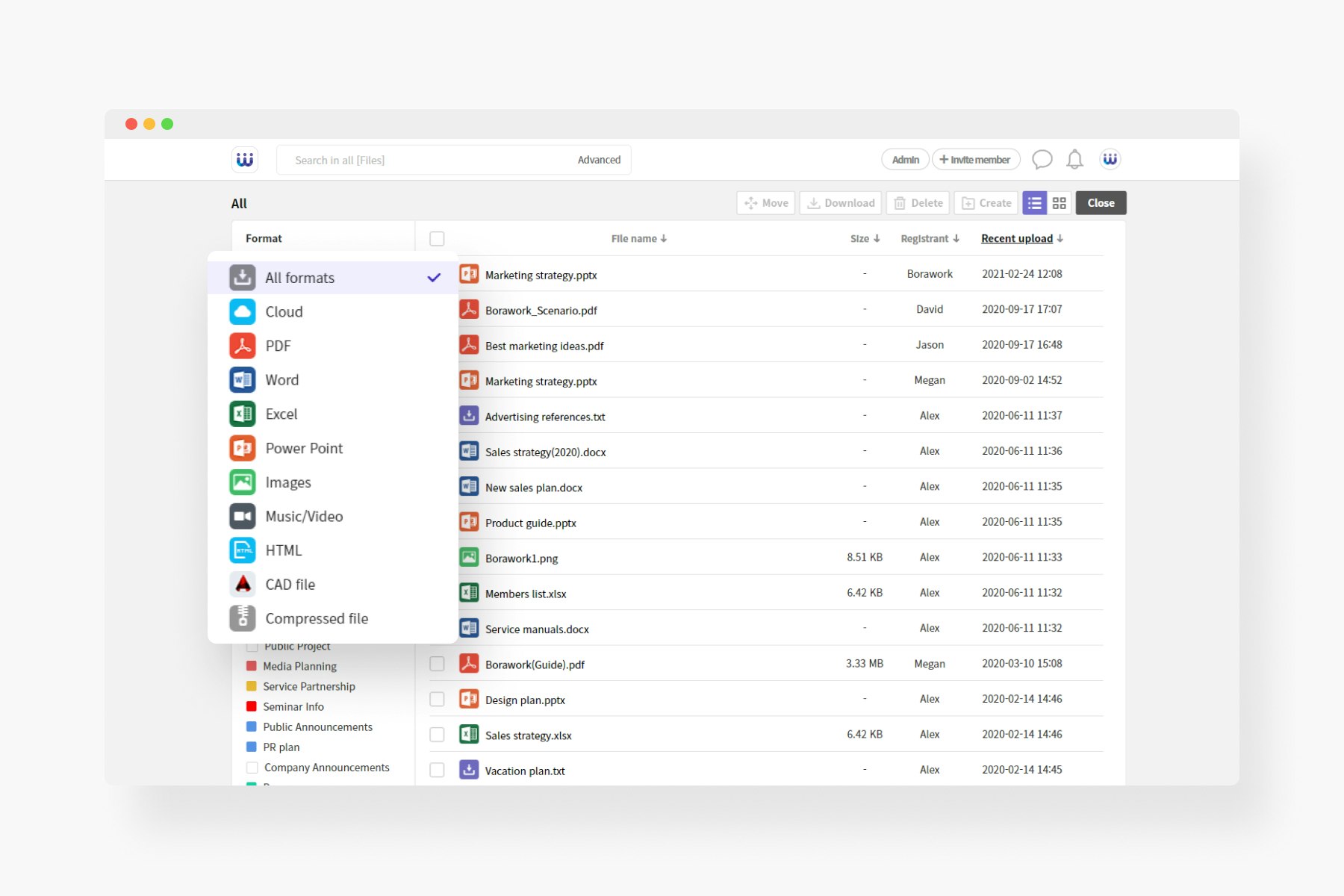
Task: Open the chat bubble icon
Action: [1042, 160]
